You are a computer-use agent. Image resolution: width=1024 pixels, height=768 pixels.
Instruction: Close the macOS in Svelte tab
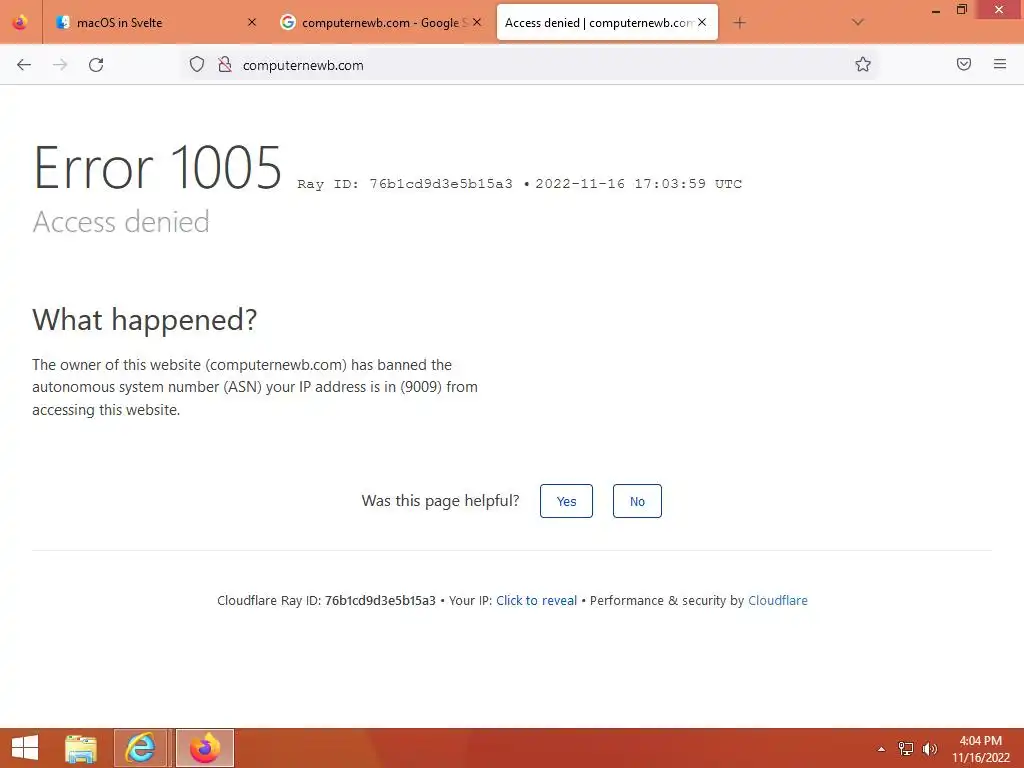[x=252, y=22]
